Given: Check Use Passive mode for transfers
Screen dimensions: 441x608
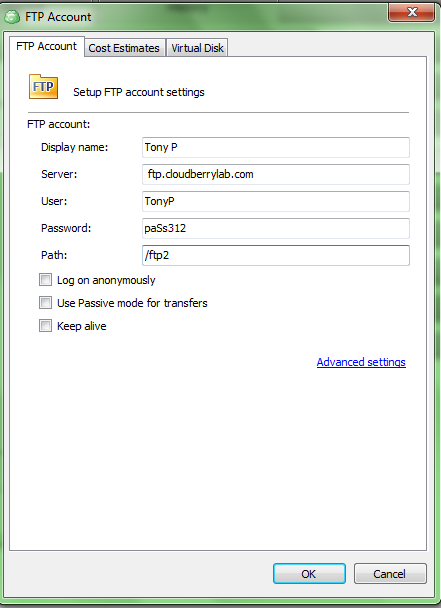Looking at the screenshot, I should point(45,302).
